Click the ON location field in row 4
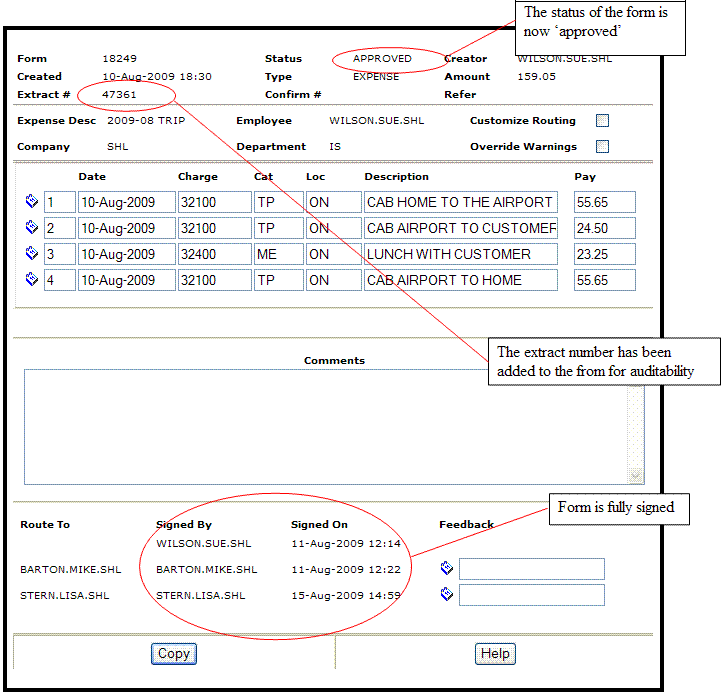The height and width of the screenshot is (695, 726). [333, 280]
